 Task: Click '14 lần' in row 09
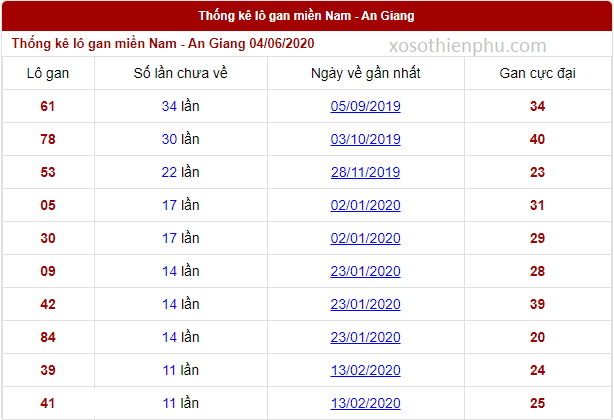pos(181,271)
